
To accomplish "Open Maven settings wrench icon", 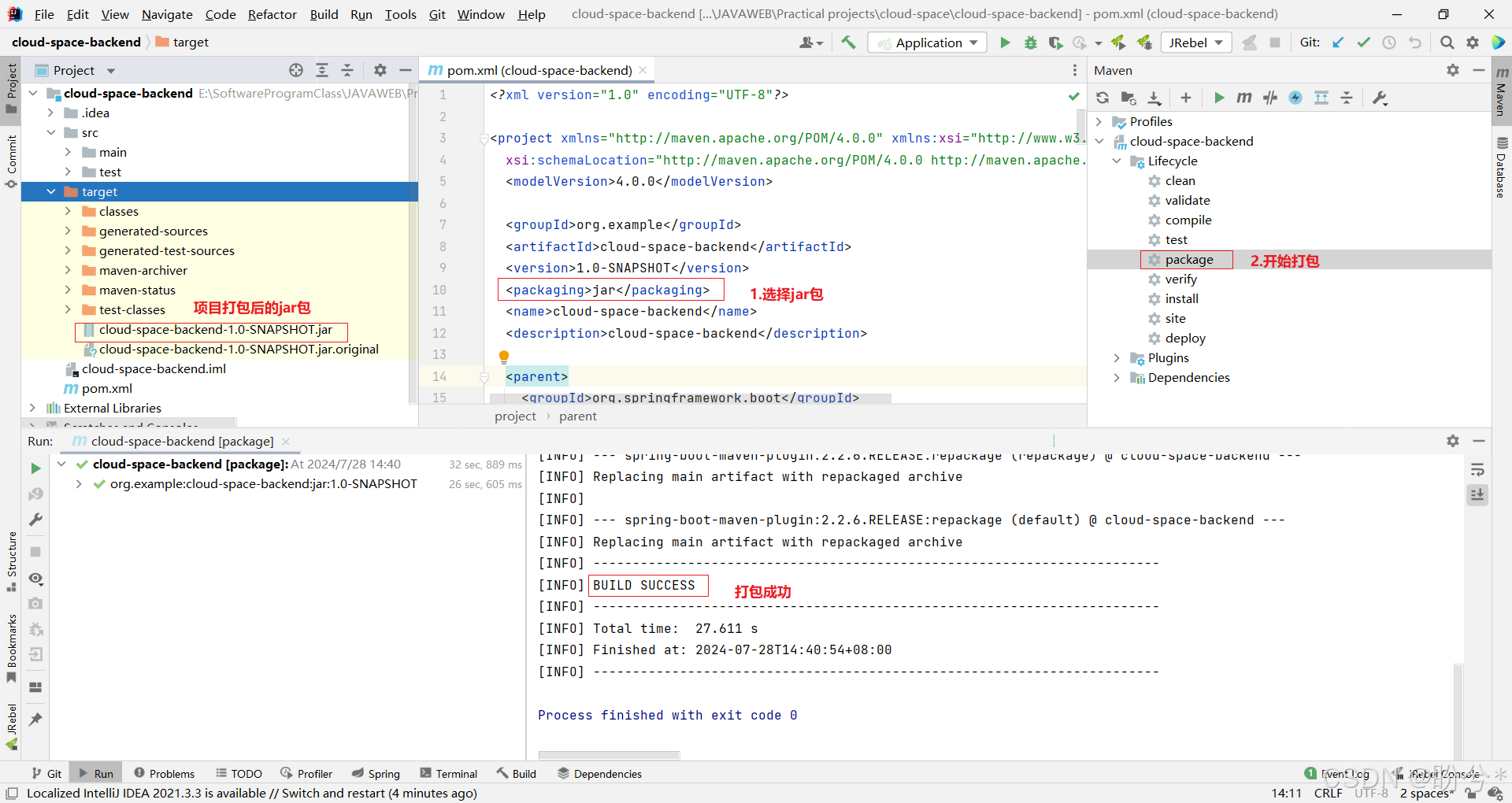I will (1380, 98).
